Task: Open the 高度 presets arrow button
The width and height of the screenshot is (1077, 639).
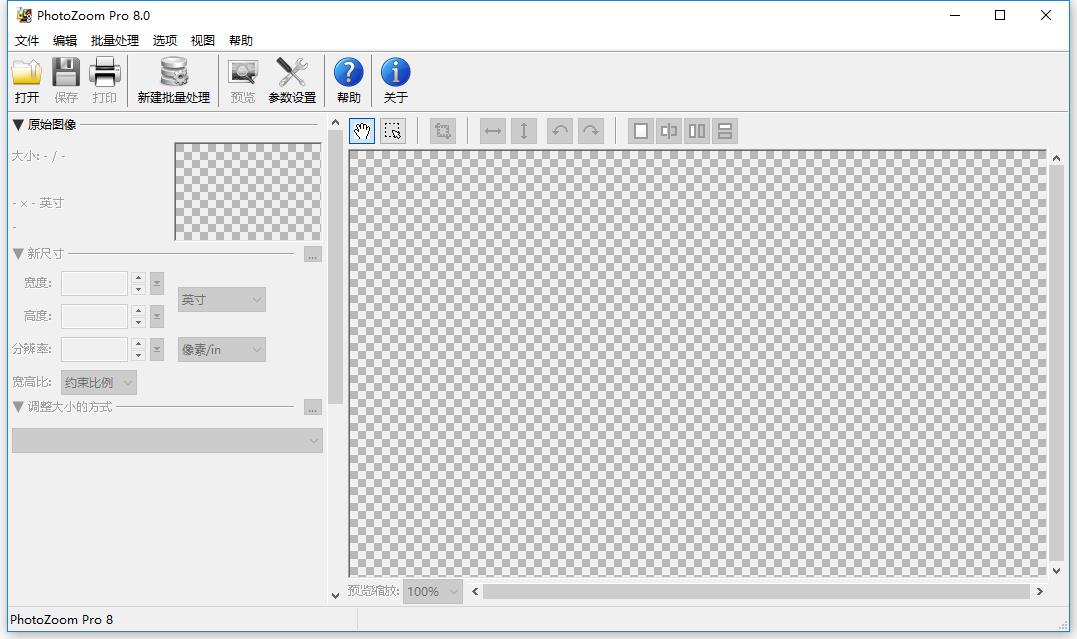Action: [157, 316]
